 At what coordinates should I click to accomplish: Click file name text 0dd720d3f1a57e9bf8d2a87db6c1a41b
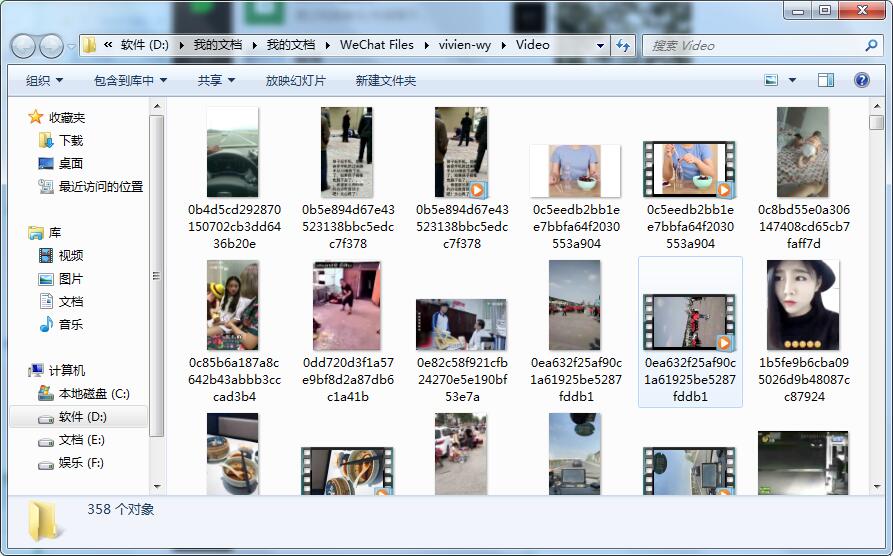[348, 379]
